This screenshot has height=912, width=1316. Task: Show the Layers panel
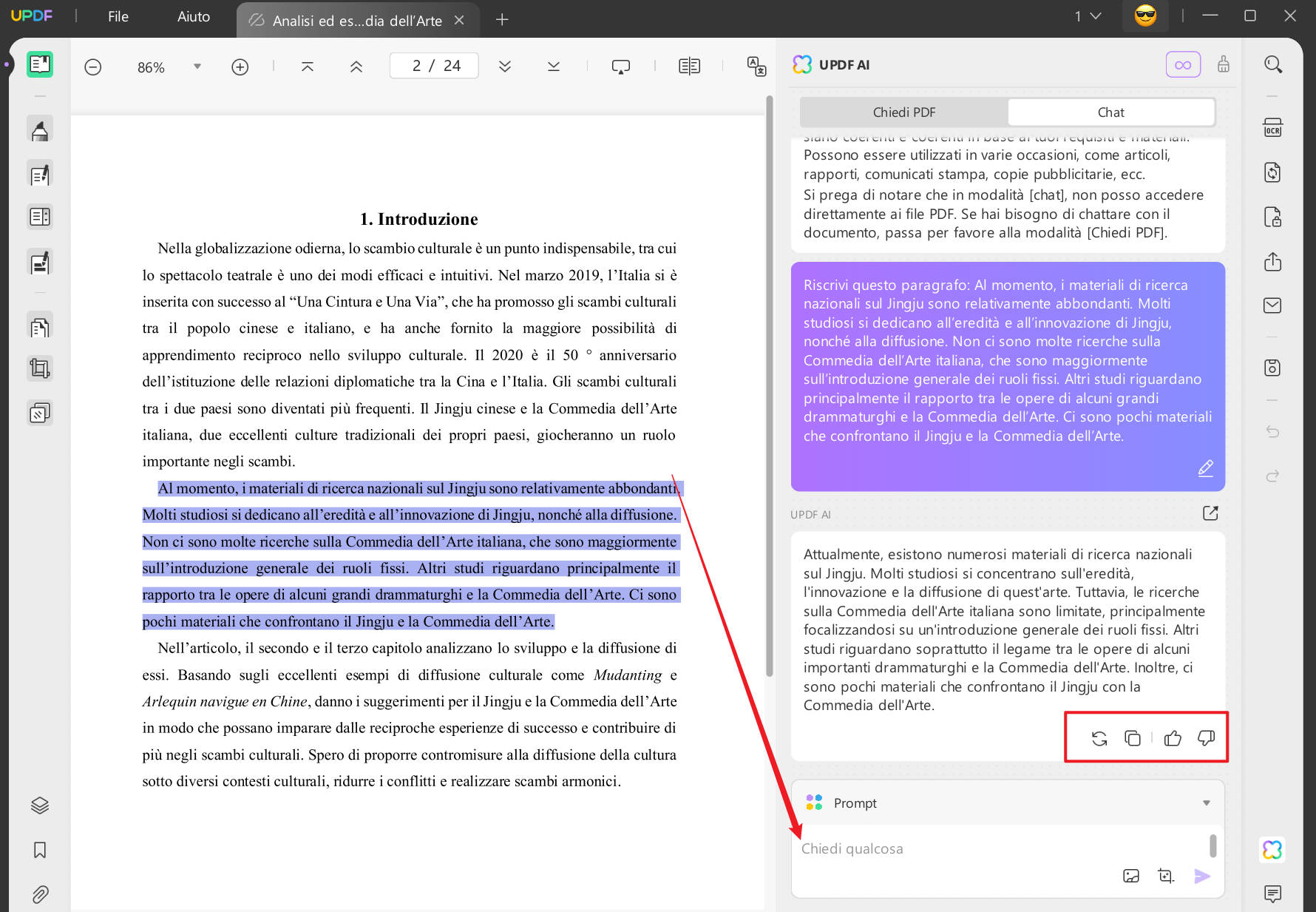(x=40, y=805)
